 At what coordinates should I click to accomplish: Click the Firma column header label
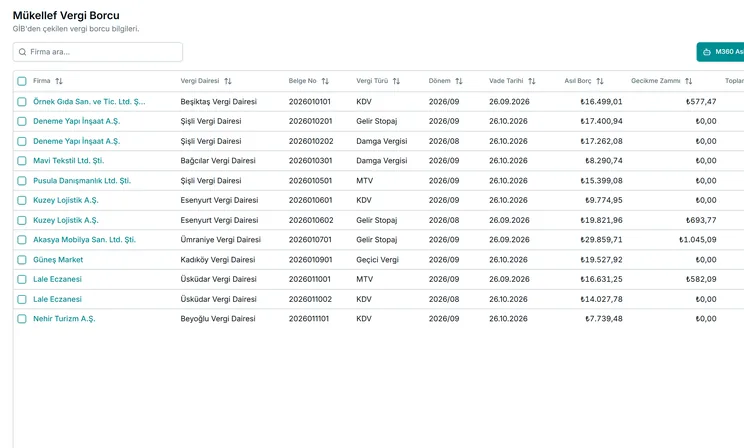pos(42,81)
